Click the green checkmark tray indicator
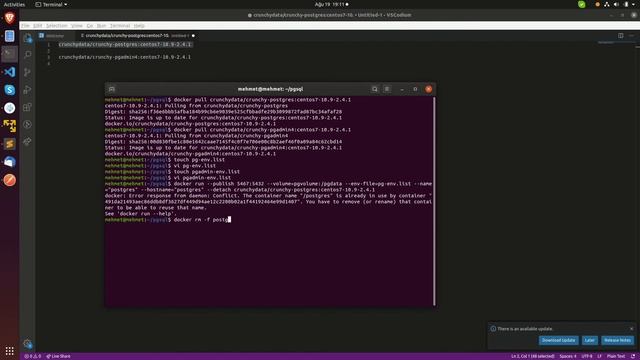 pyautogui.click(x=582, y=4)
